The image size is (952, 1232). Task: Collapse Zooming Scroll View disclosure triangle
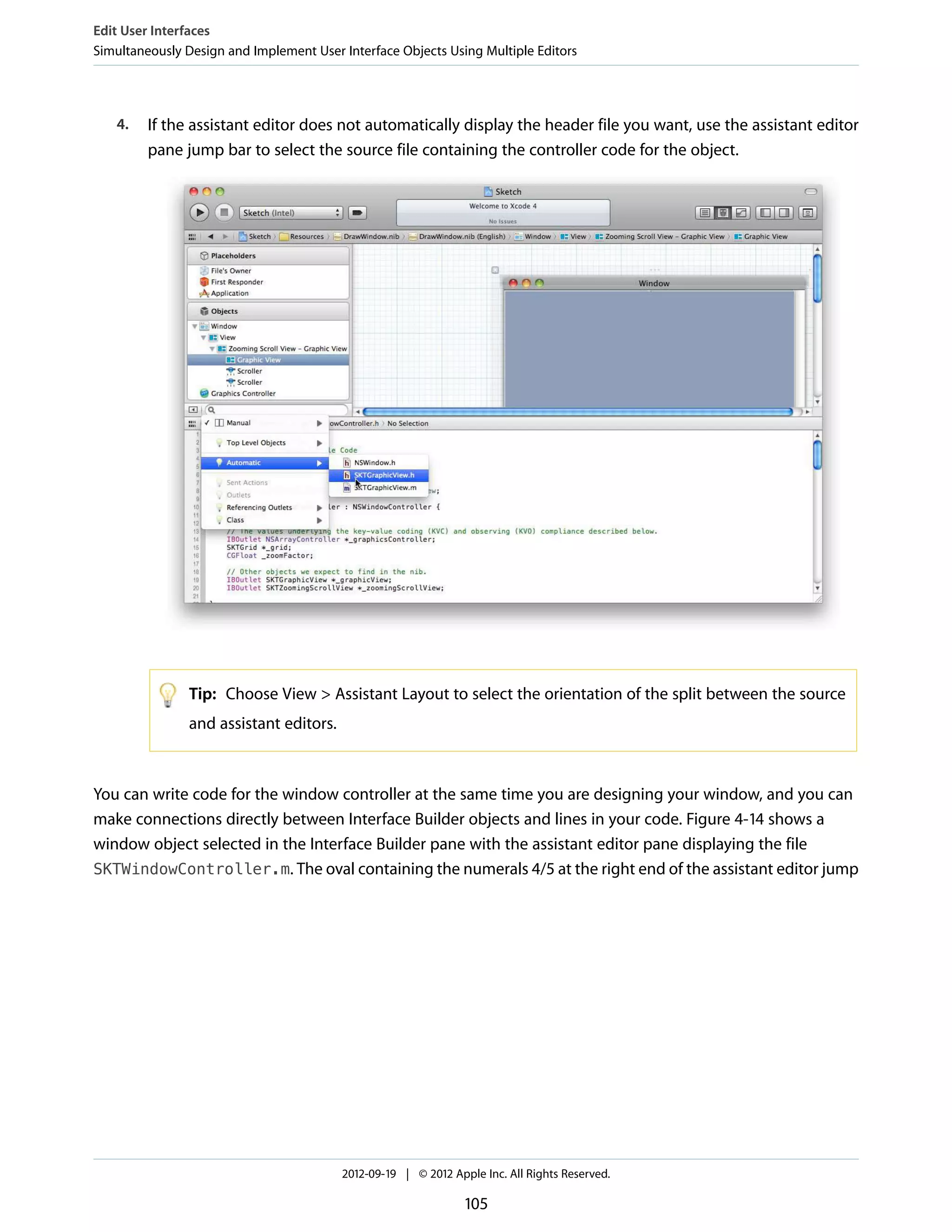[212, 349]
